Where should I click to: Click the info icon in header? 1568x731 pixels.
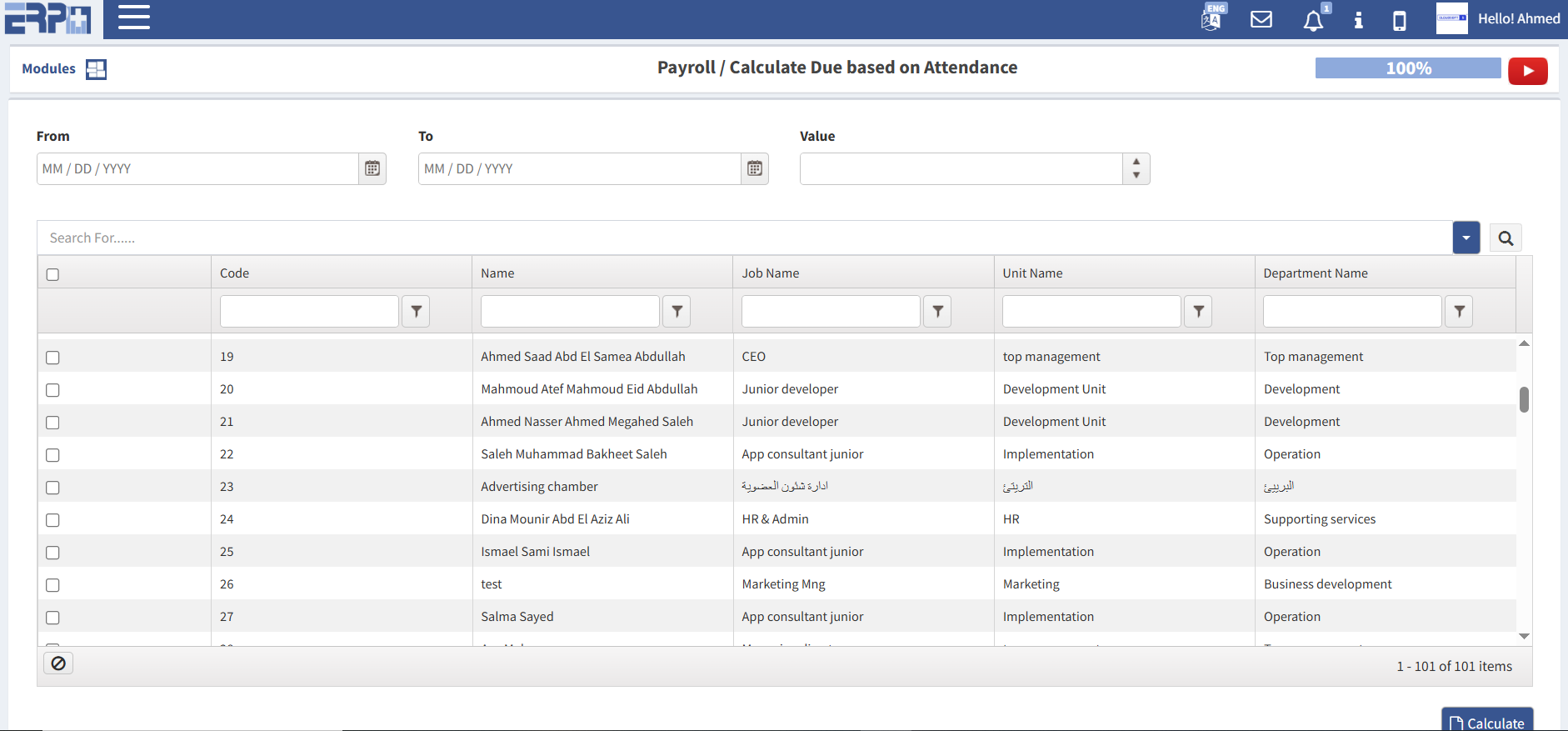pyautogui.click(x=1359, y=20)
